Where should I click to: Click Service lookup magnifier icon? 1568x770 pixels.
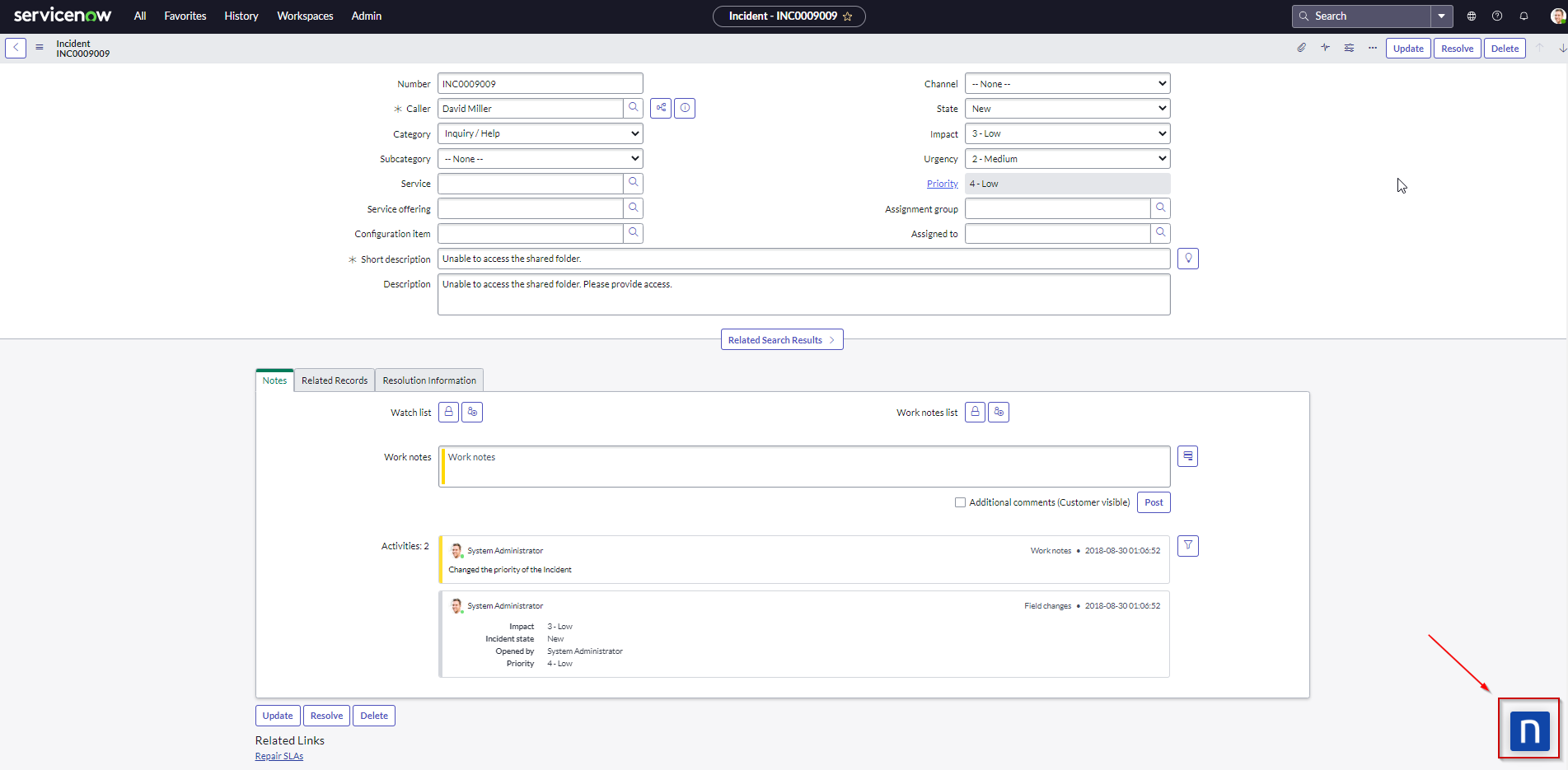633,183
